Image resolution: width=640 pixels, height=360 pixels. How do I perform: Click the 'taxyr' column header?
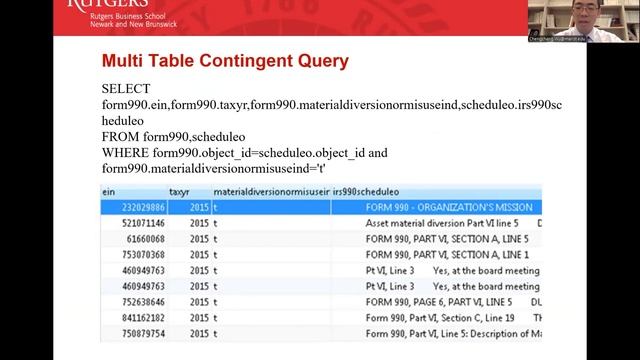(x=190, y=192)
